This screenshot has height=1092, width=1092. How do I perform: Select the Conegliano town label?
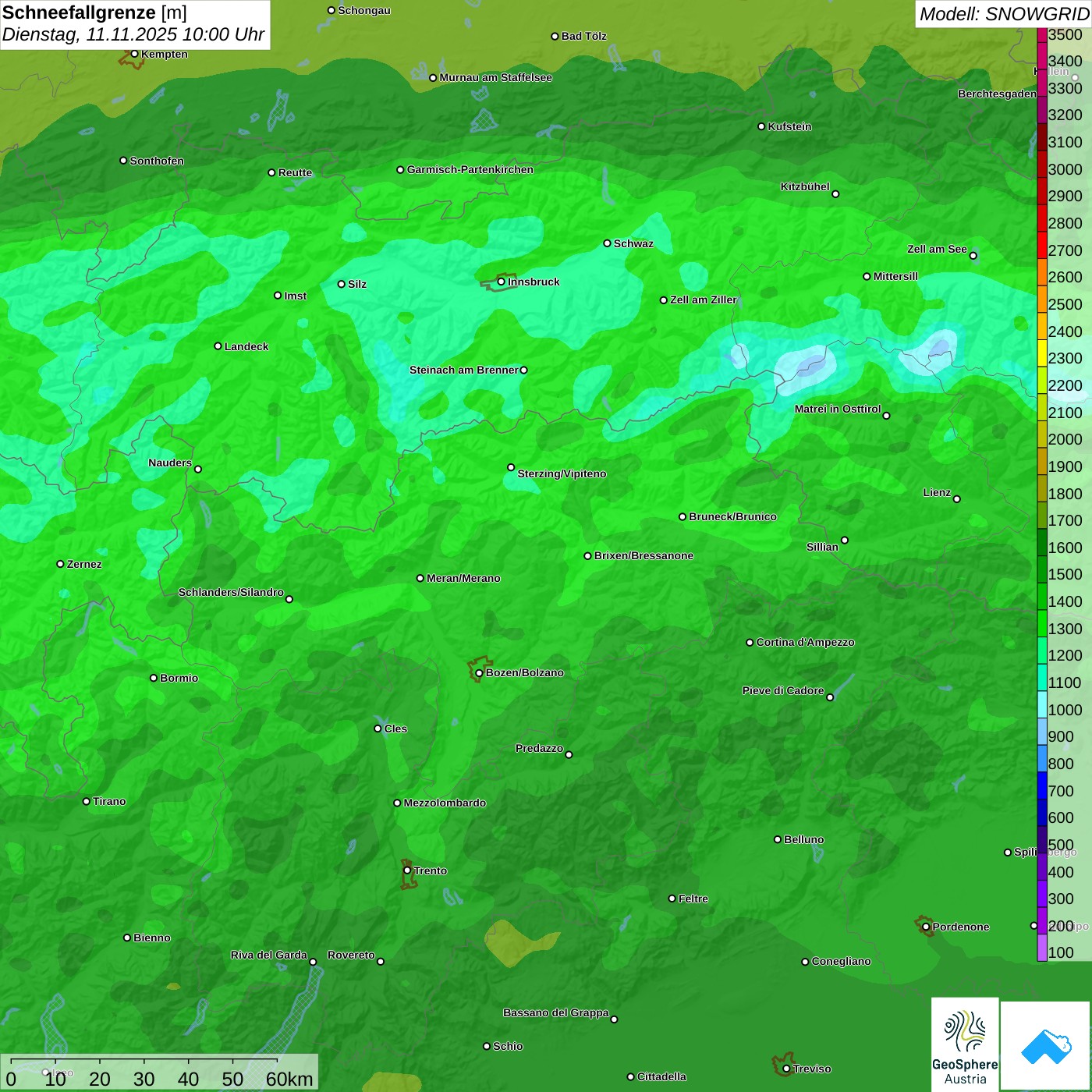[x=841, y=961]
